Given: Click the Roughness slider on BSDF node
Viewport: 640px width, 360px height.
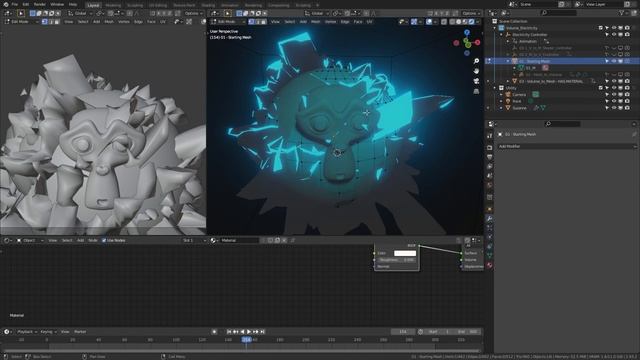Looking at the screenshot, I should [396, 260].
